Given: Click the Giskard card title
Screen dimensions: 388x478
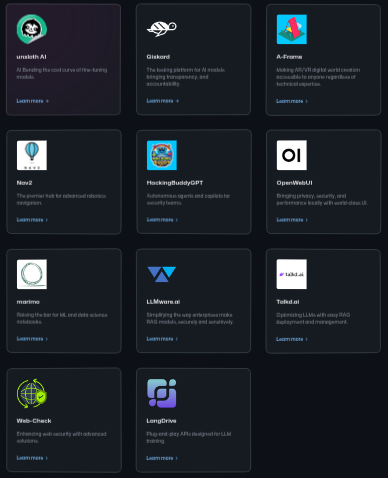Looking at the screenshot, I should (x=158, y=57).
